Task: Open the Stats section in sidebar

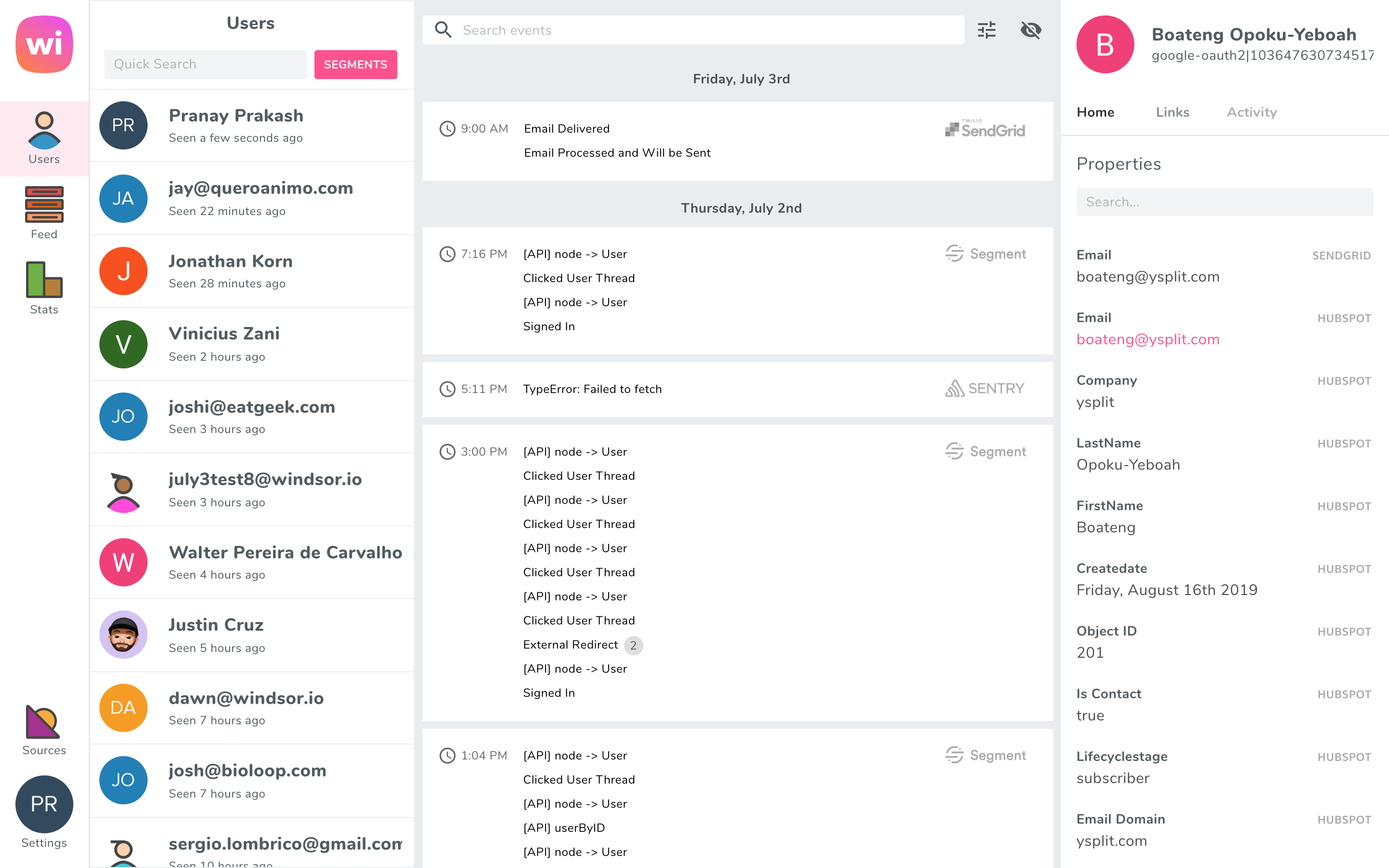Action: [44, 289]
